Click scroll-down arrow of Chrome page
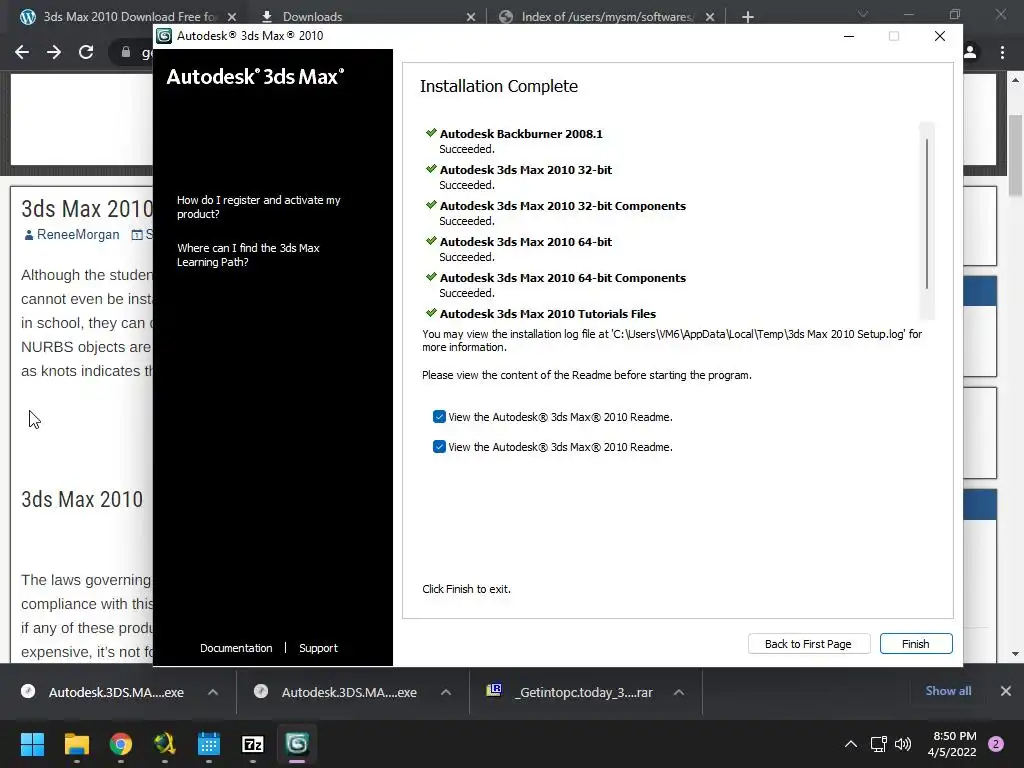1024x768 pixels. click(x=1015, y=654)
